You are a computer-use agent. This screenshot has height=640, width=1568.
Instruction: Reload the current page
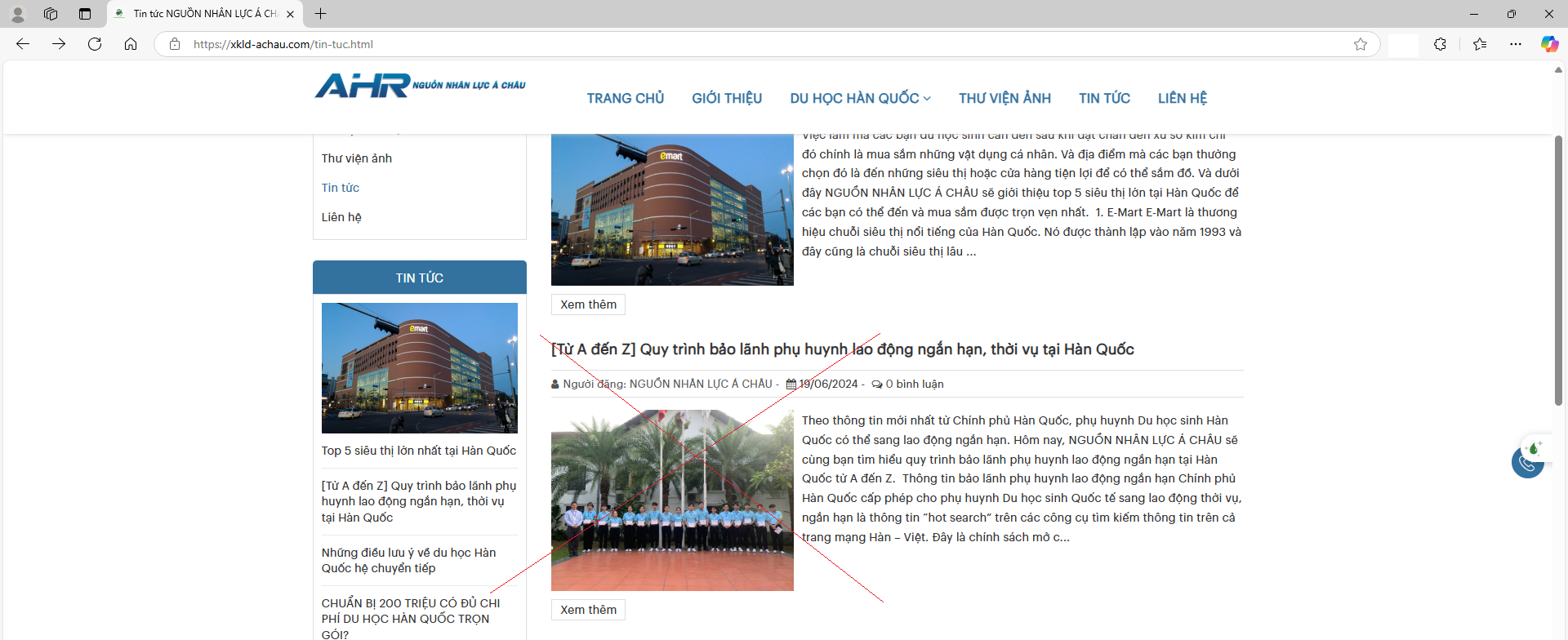pos(95,44)
